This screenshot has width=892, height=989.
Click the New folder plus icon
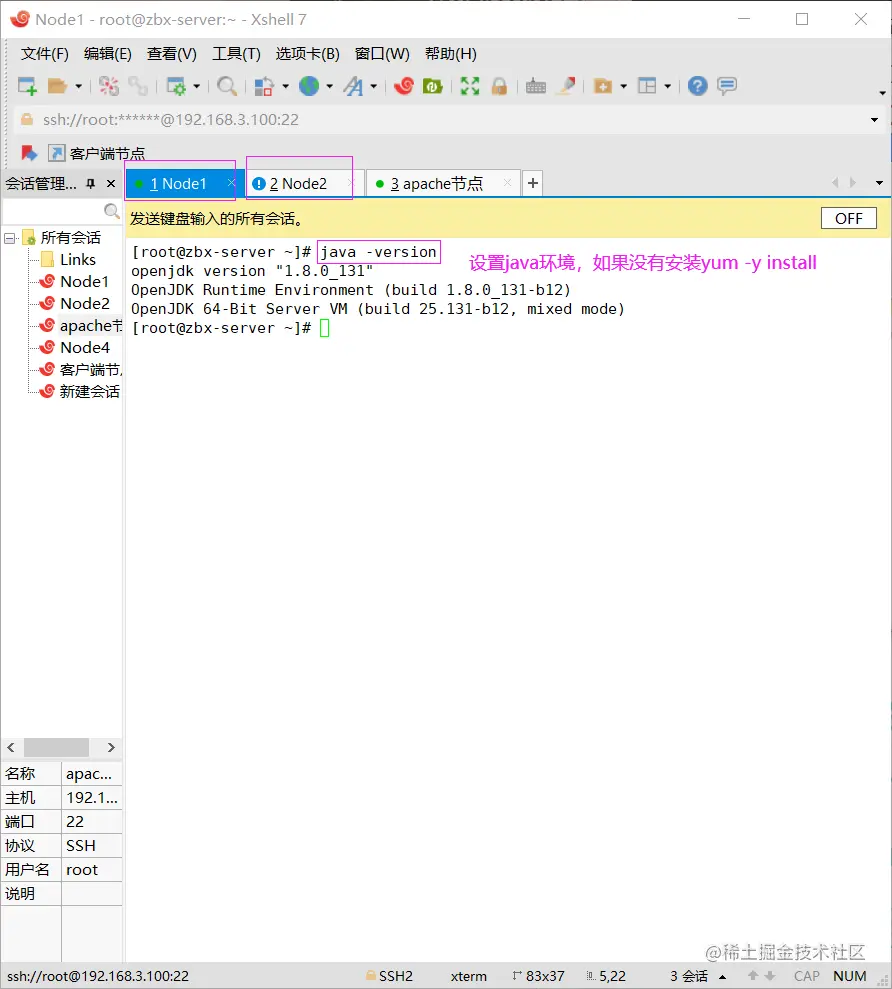coord(603,86)
